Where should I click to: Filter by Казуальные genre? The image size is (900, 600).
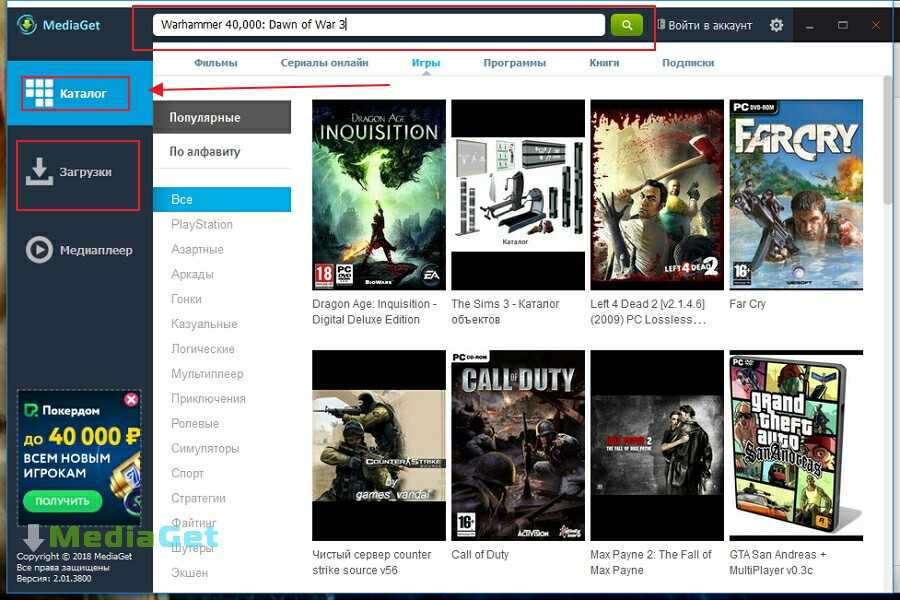[x=204, y=324]
